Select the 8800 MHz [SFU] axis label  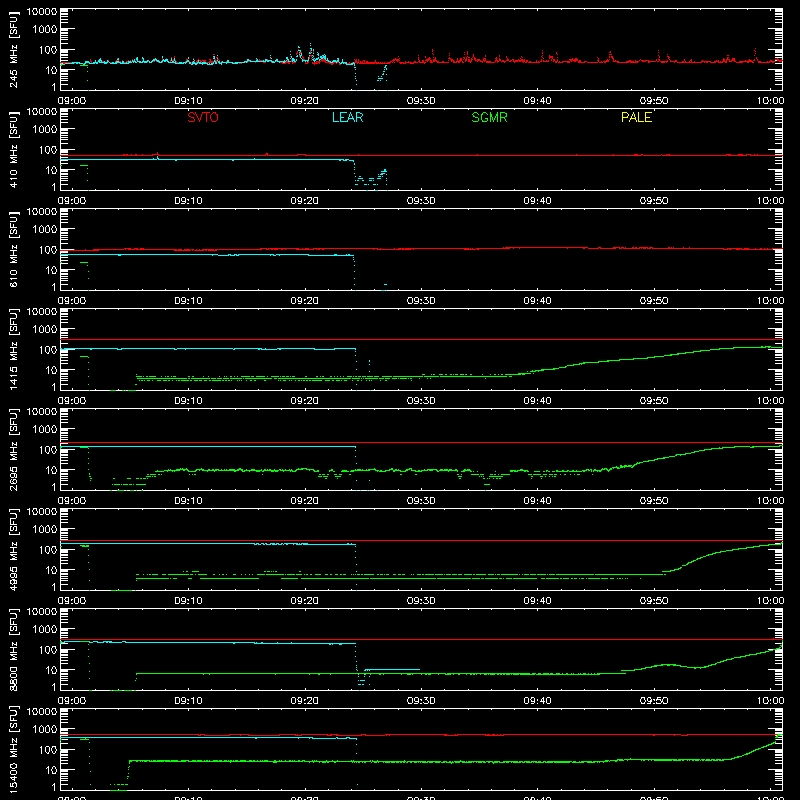[x=13, y=649]
